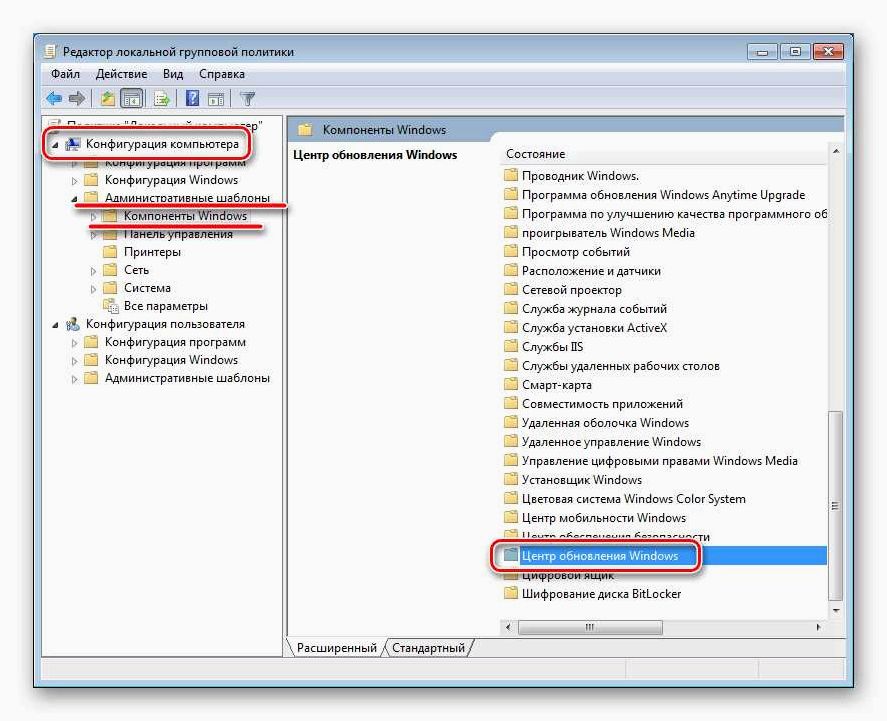The height and width of the screenshot is (721, 887).
Task: Collapse the computer Административные шаблоны node
Action: coord(74,199)
